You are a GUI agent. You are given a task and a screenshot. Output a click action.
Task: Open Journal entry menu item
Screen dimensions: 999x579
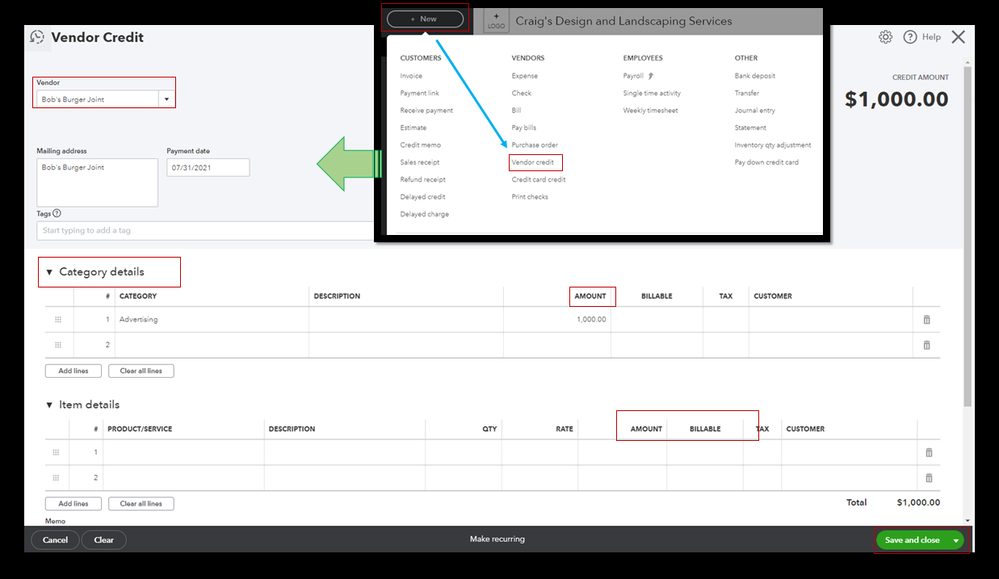coord(754,110)
